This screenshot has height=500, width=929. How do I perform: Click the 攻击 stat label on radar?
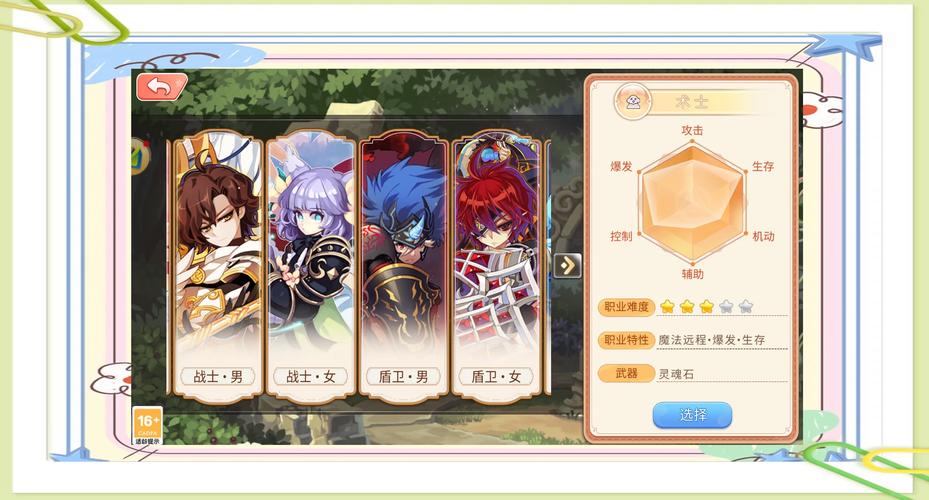click(692, 130)
